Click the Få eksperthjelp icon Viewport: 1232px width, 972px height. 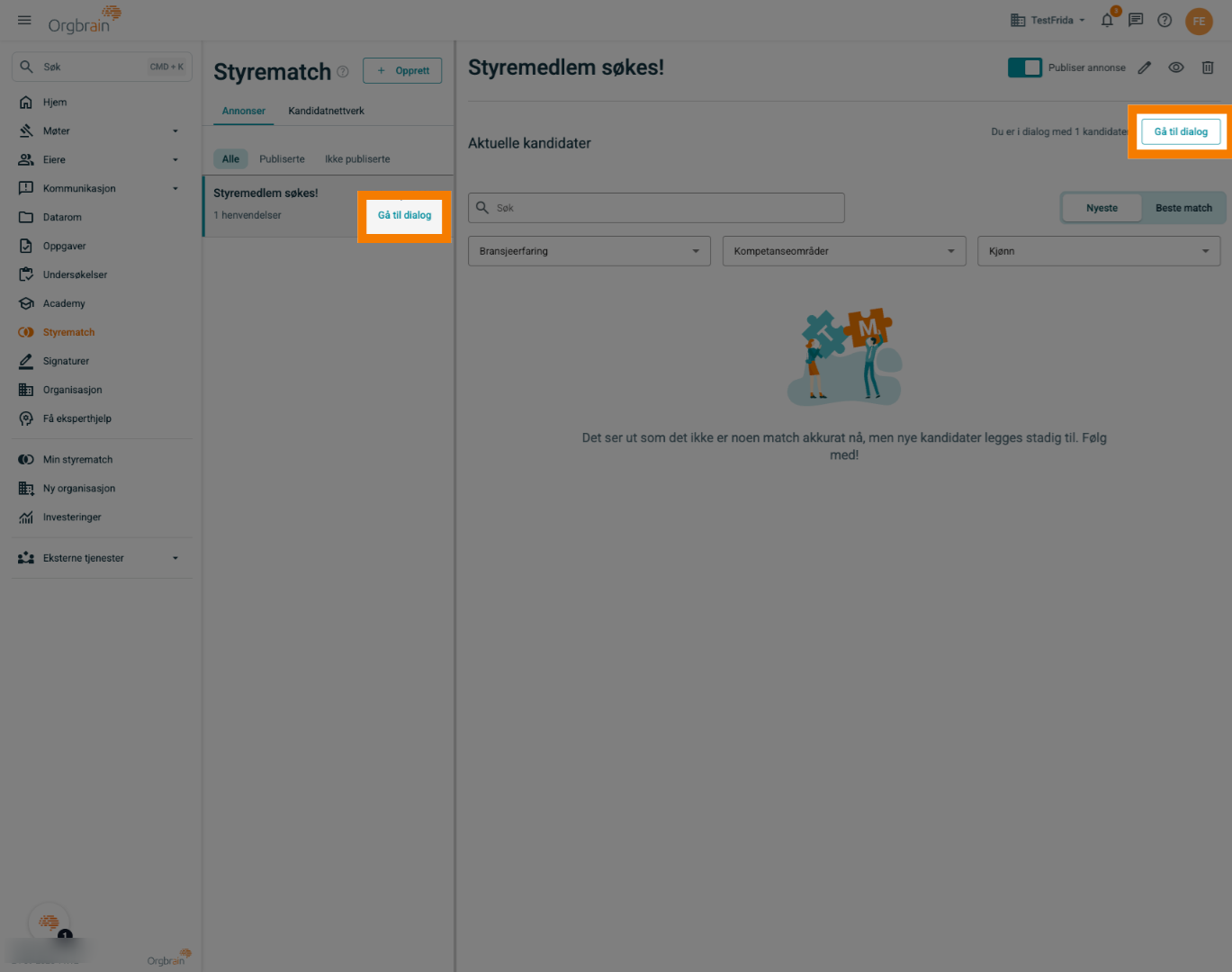tap(26, 419)
